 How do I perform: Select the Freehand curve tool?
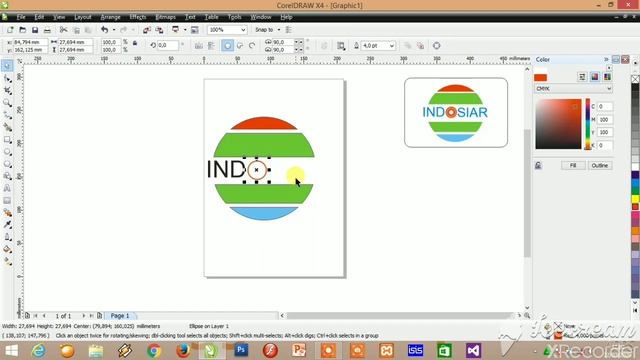click(7, 115)
